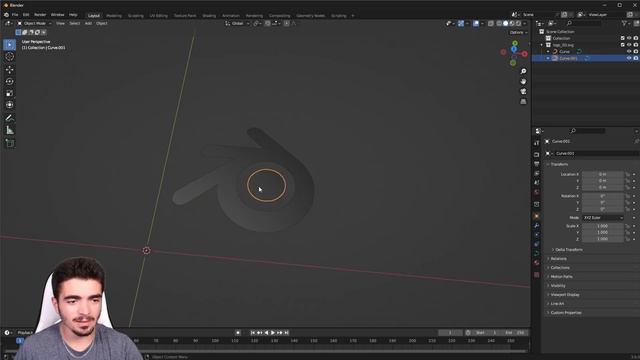Open the XYZ Euler rotation mode dropdown
This screenshot has width=640, height=360.
pyautogui.click(x=603, y=218)
